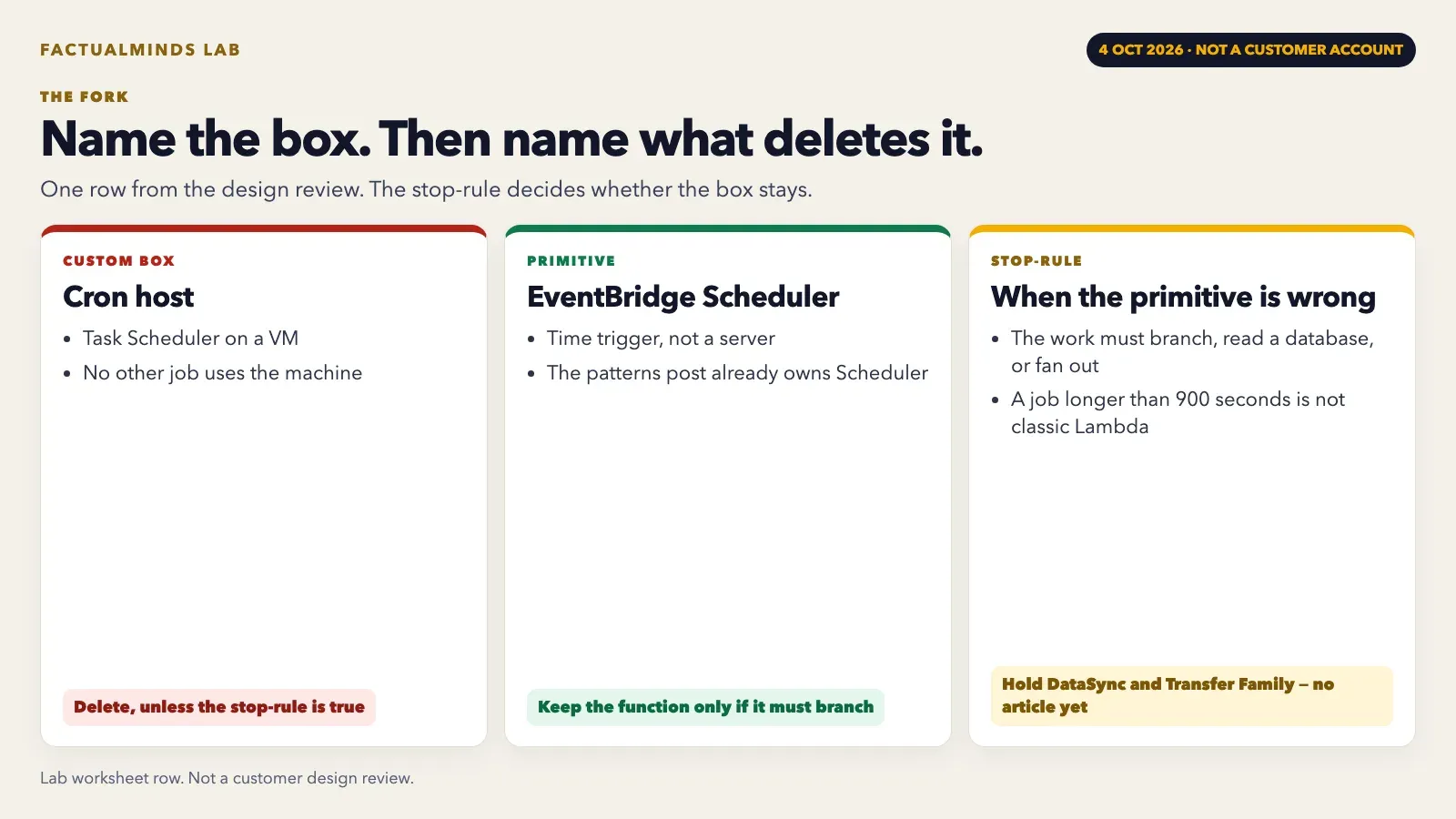Select the 'CUSTOM BOX' tag label
The image size is (1456, 819).
[x=118, y=261]
